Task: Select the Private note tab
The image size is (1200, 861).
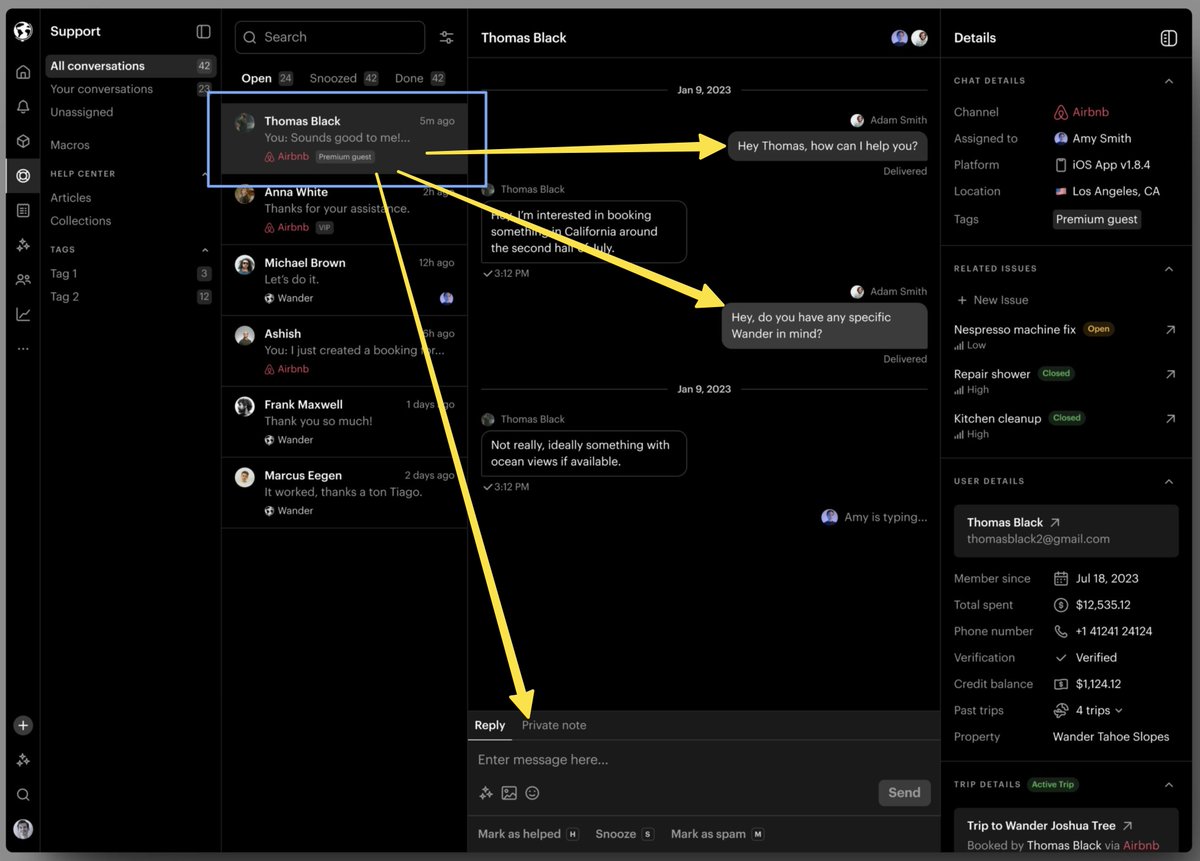Action: click(x=554, y=725)
